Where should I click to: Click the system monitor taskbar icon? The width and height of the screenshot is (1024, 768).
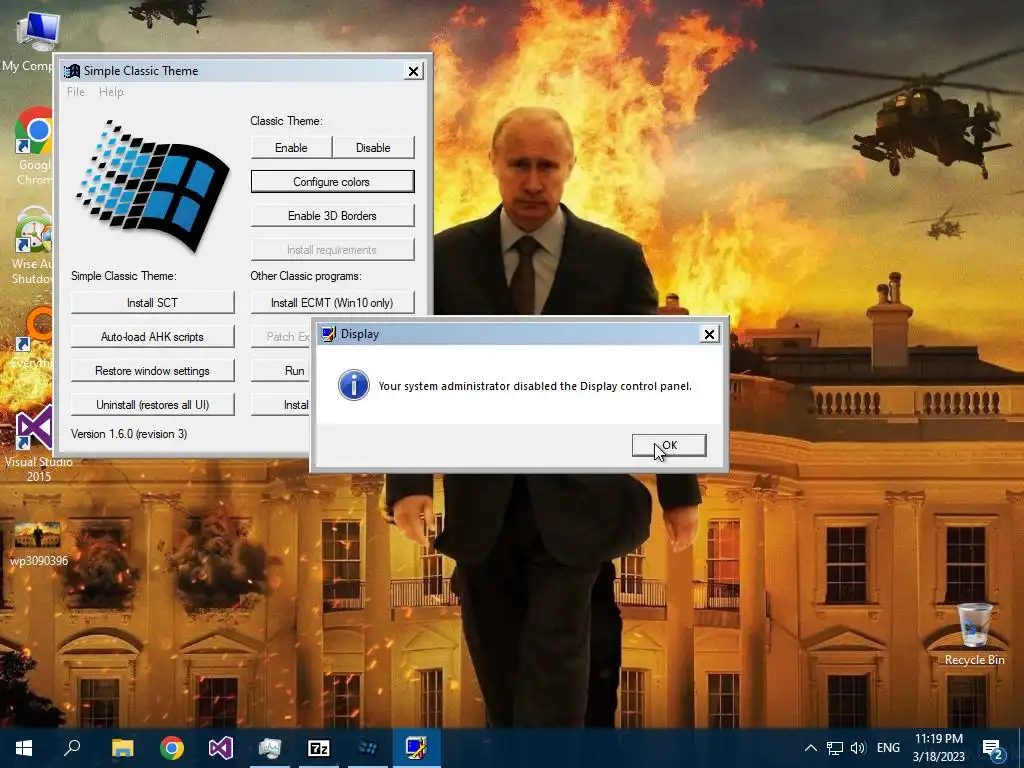270,748
